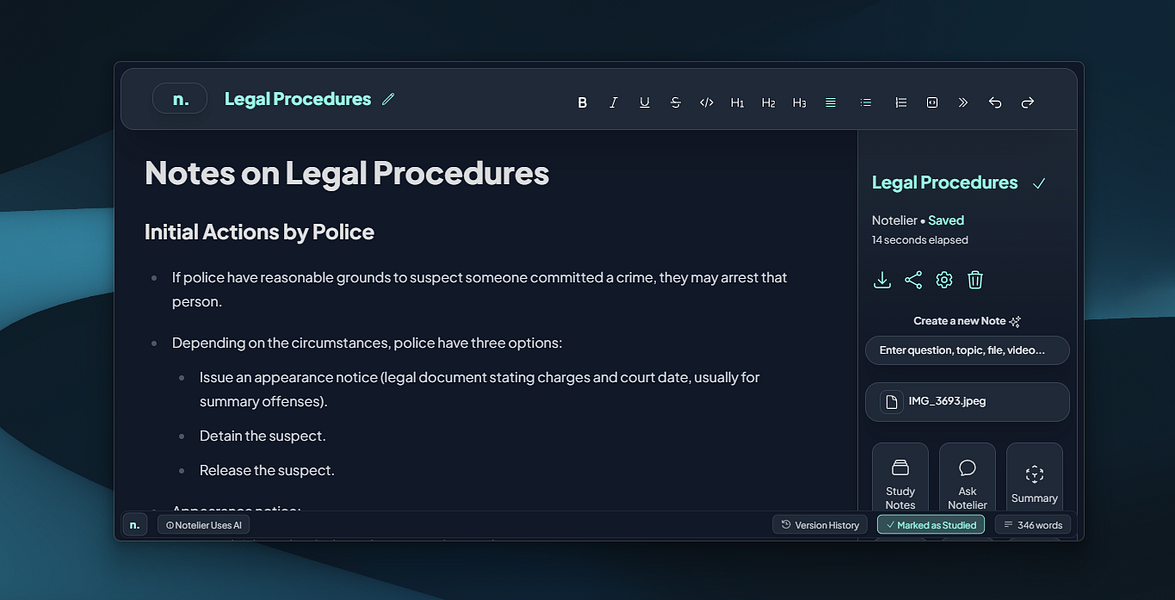Undo the last edit
The image size is (1175, 600).
coord(994,103)
